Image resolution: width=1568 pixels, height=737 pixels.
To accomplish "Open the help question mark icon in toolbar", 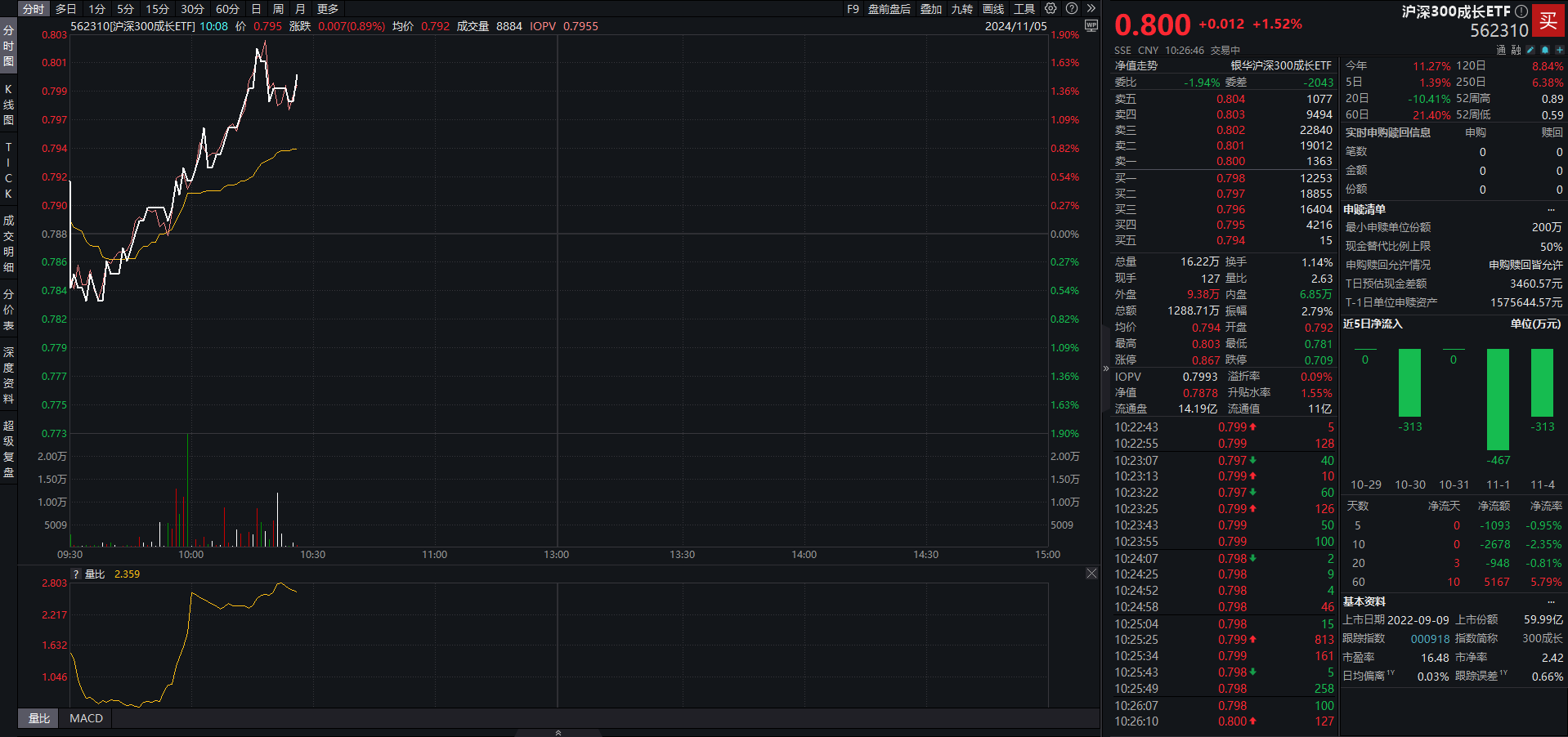I will [x=1072, y=8].
